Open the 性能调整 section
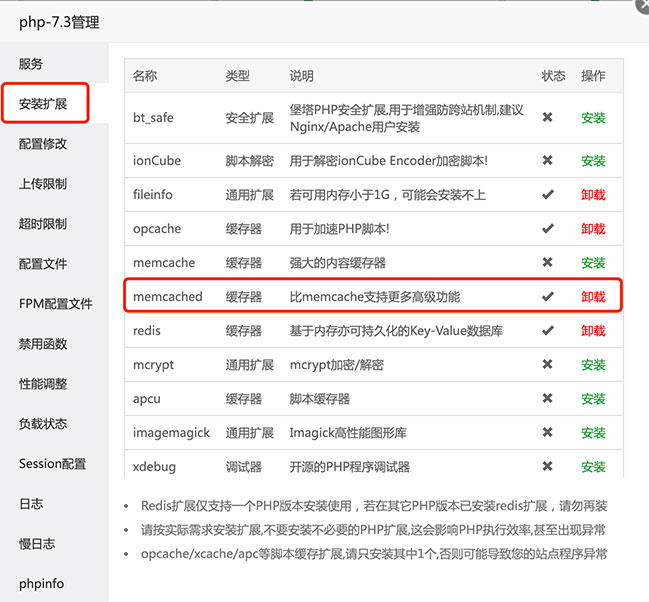 pyautogui.click(x=43, y=384)
